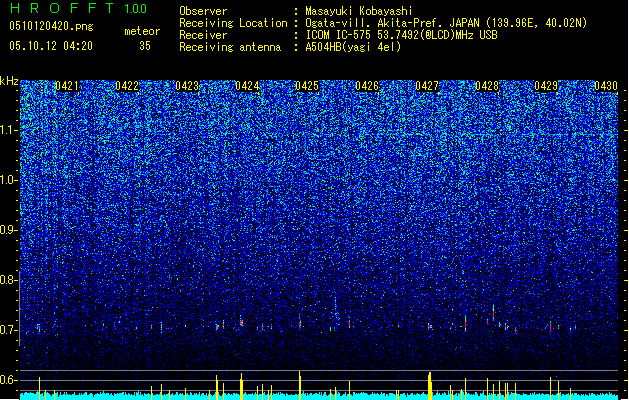Viewport: 629px width, 400px height.
Task: Click the A504HB(yagi 4el) antenna text
Action: (353, 47)
